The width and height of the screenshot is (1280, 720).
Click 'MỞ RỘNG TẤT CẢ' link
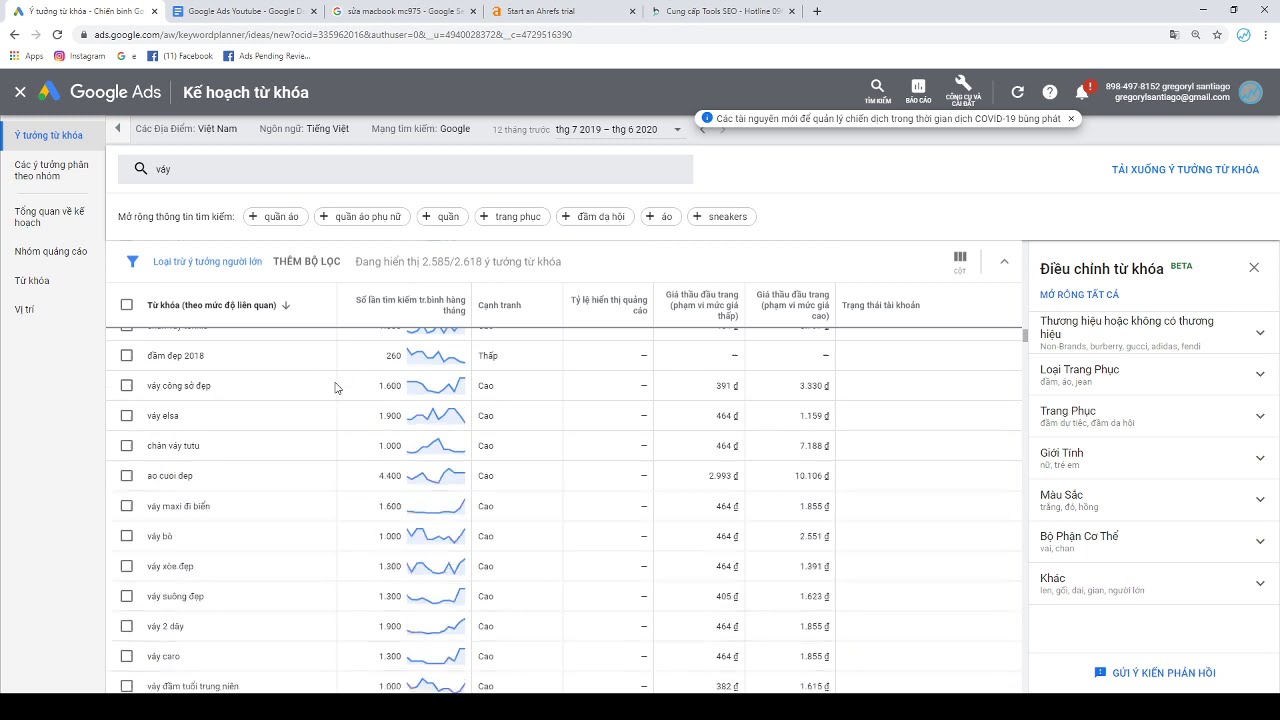coord(1079,295)
